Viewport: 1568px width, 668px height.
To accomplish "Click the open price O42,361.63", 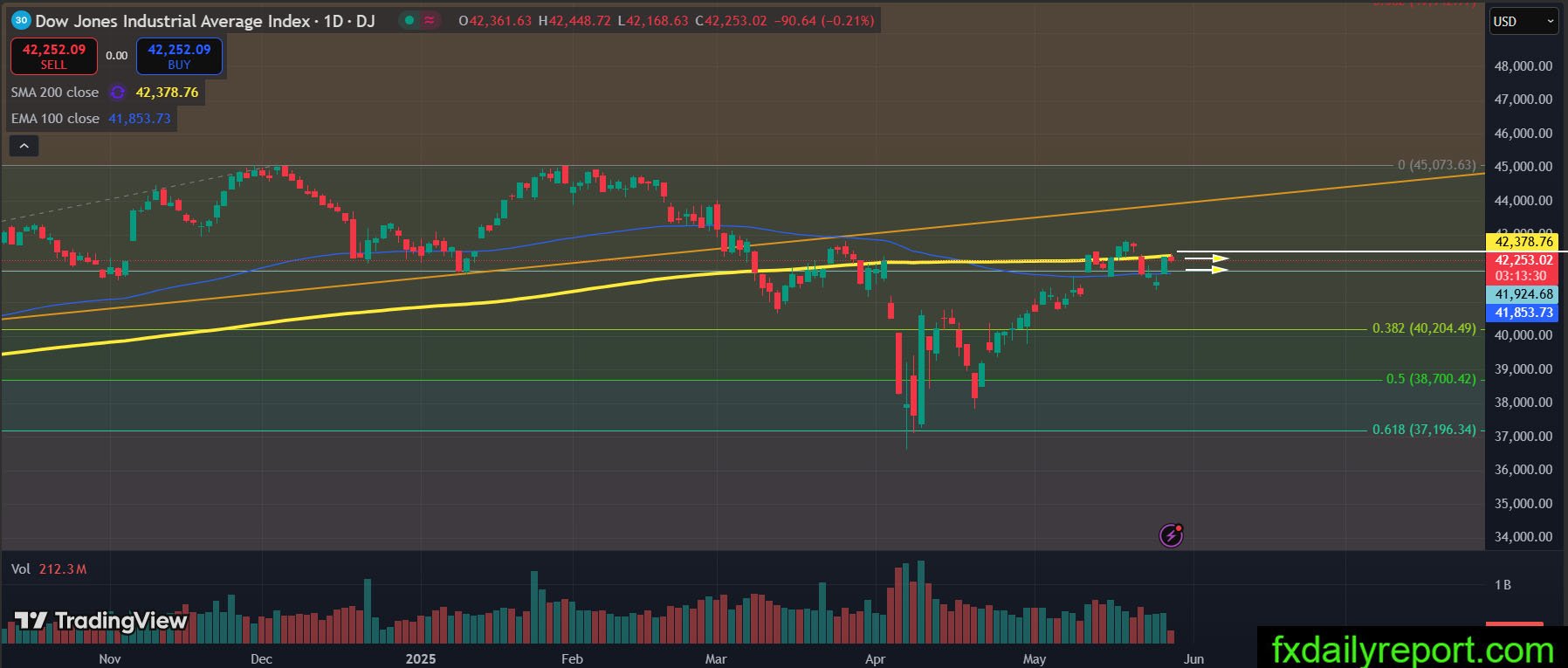I will 495,20.
